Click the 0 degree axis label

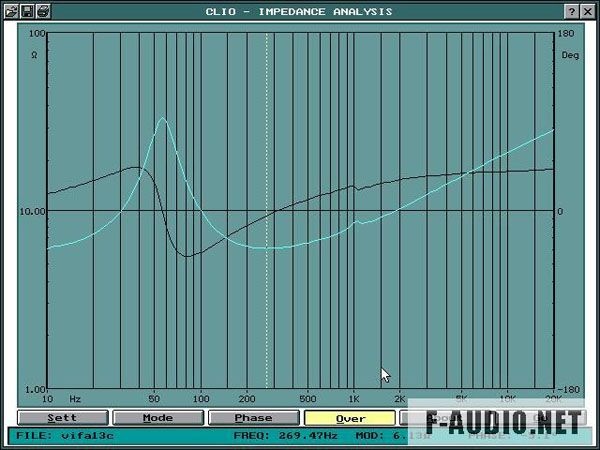pos(560,211)
